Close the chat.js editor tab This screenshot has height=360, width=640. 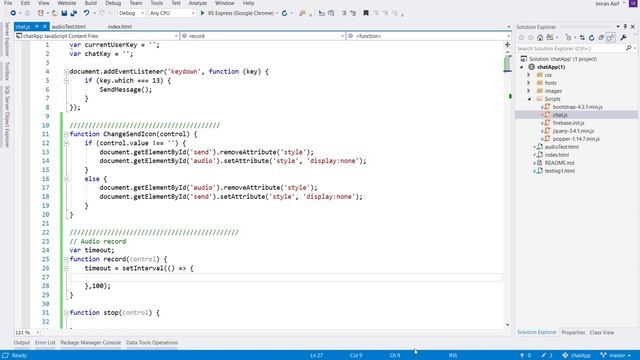pyautogui.click(x=45, y=27)
